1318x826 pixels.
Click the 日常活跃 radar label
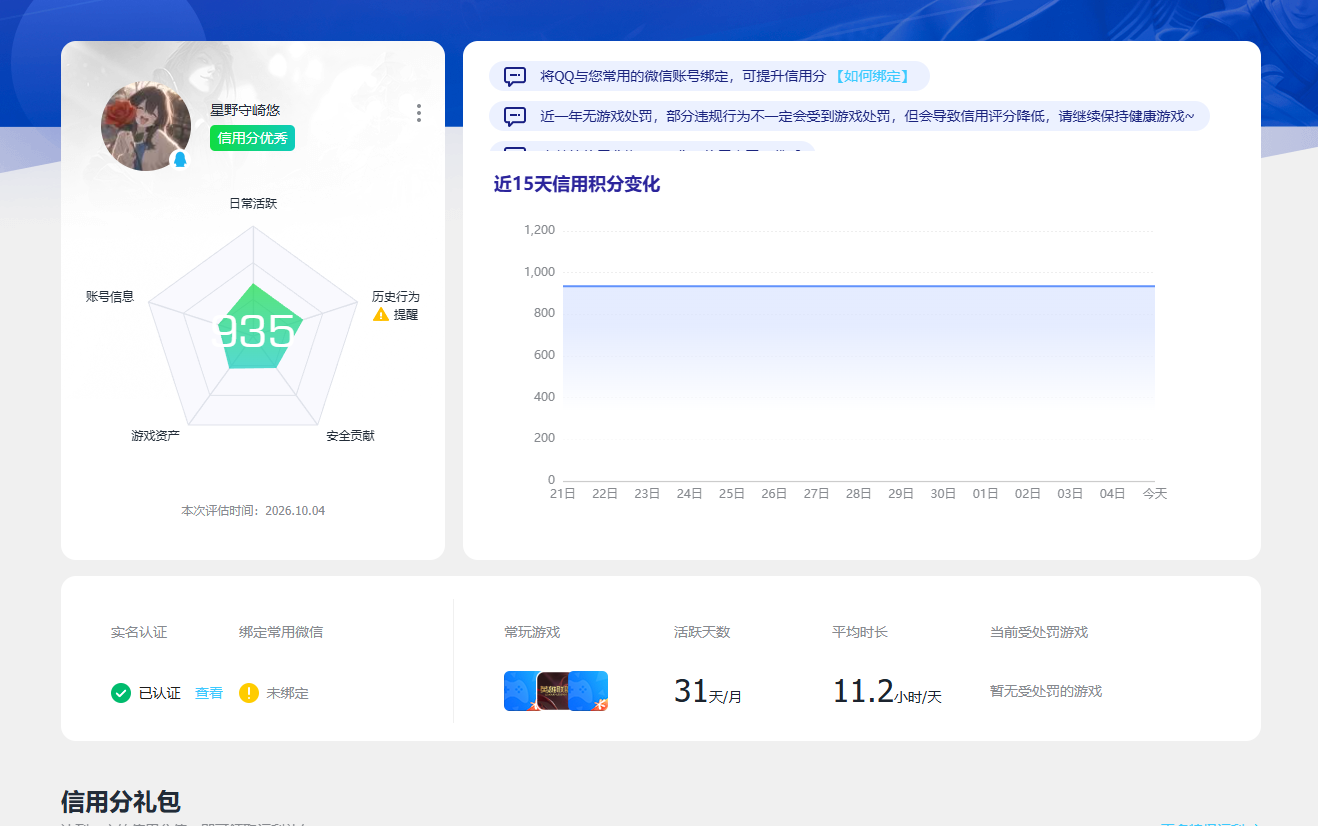[253, 203]
